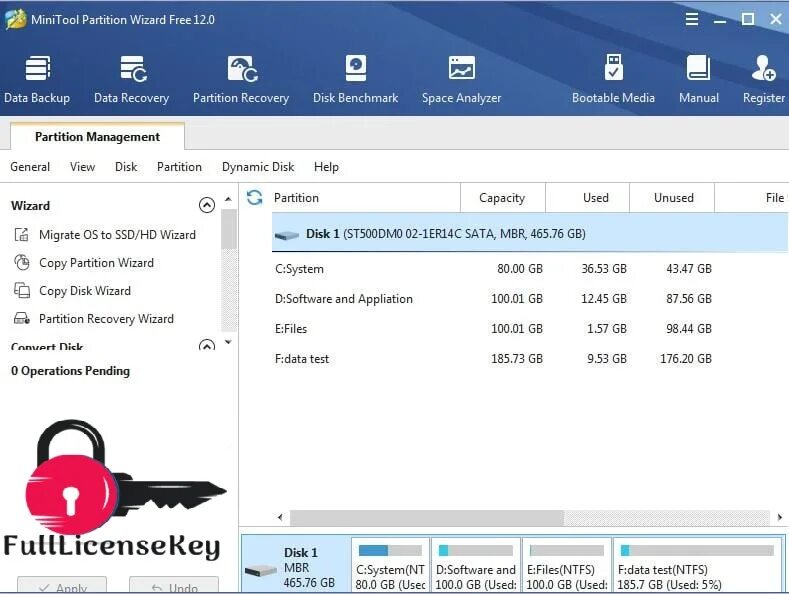789x594 pixels.
Task: Open the Help menu
Action: tap(326, 167)
